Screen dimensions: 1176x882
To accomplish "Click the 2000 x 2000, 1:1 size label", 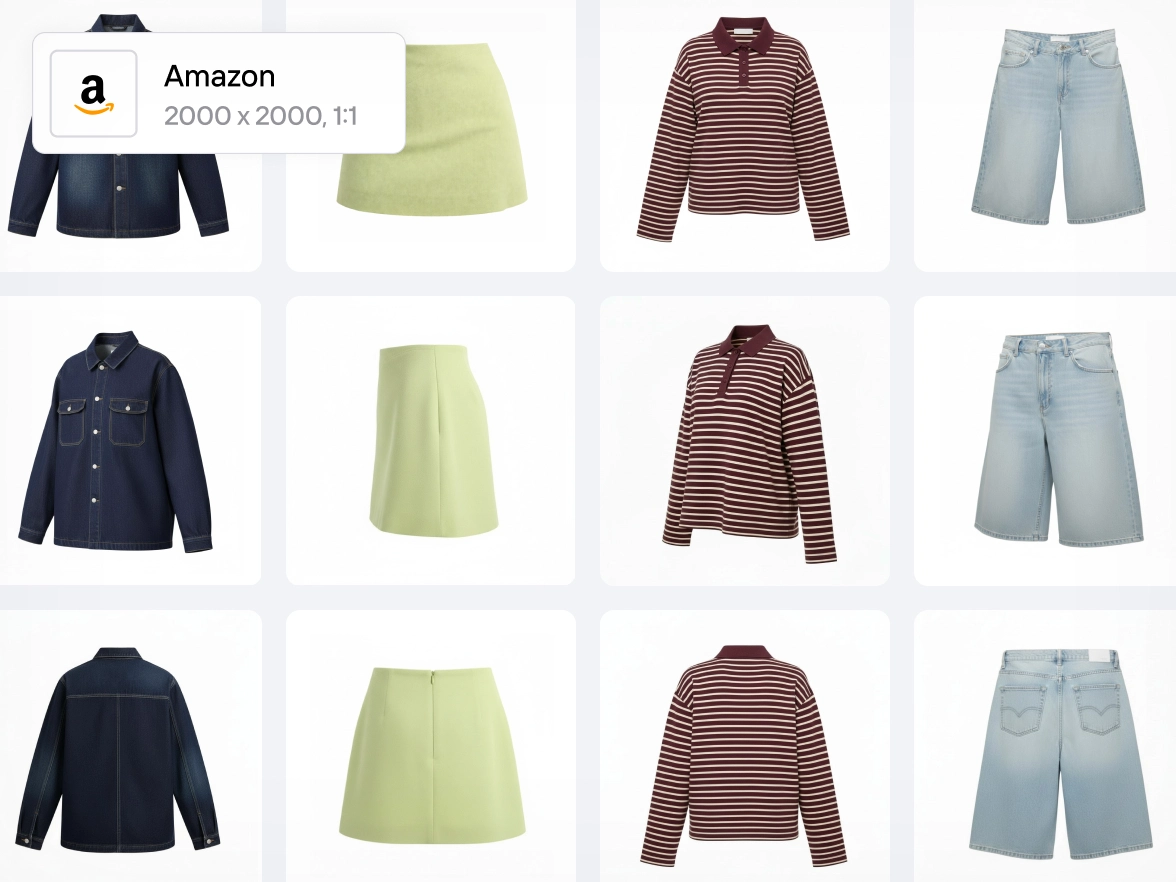I will pyautogui.click(x=260, y=116).
